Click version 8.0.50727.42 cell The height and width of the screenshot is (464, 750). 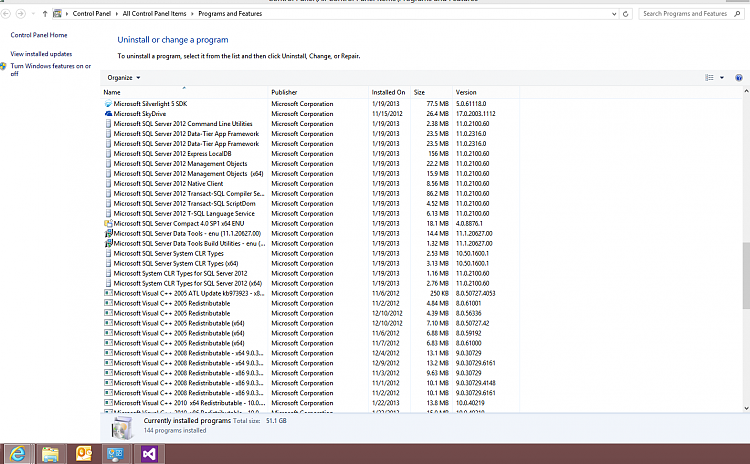coord(472,323)
